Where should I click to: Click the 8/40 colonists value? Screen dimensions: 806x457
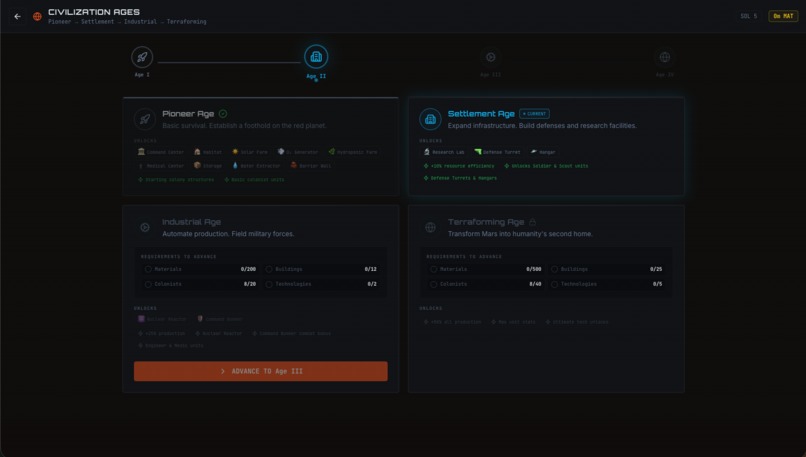535,284
